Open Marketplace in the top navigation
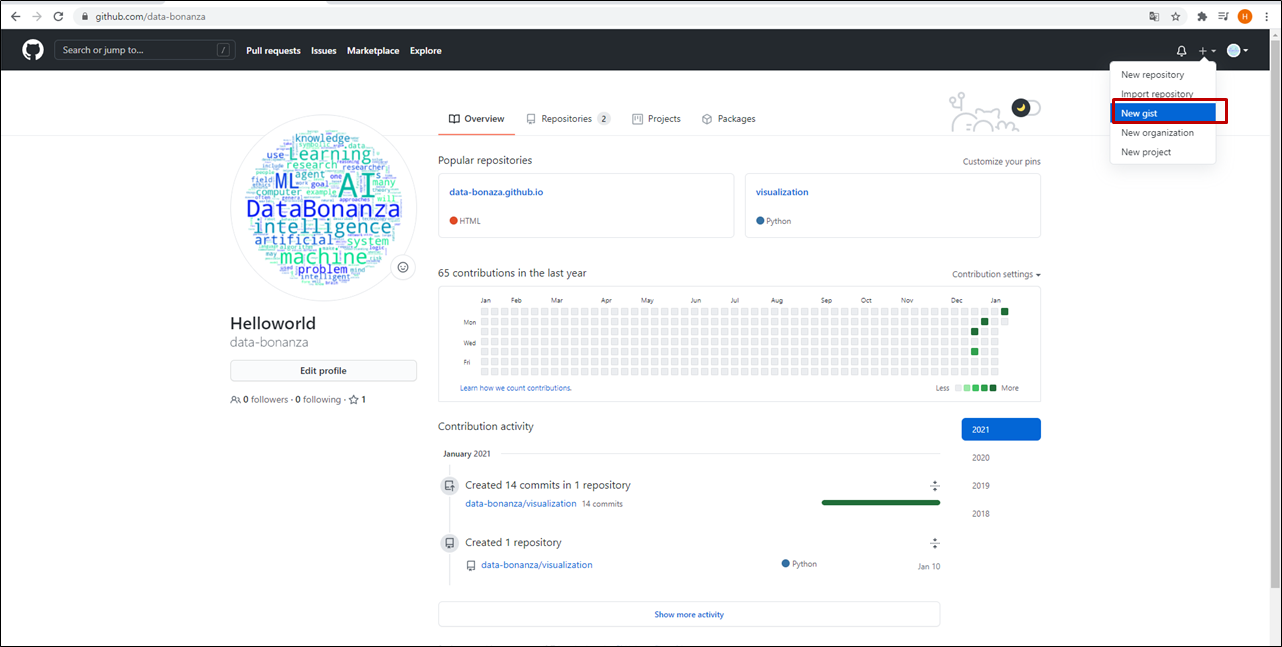The image size is (1282, 647). coord(373,51)
